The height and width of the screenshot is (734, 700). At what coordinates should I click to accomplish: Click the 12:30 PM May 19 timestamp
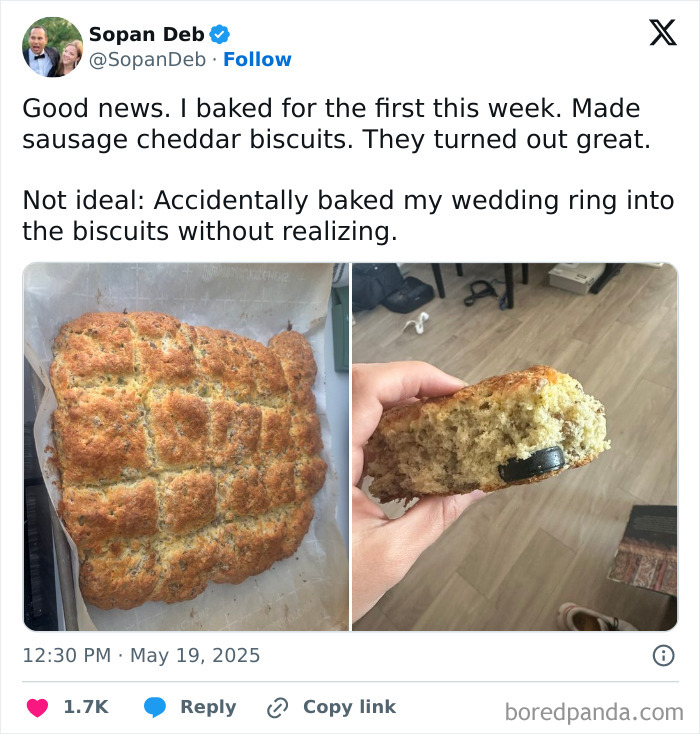[141, 656]
